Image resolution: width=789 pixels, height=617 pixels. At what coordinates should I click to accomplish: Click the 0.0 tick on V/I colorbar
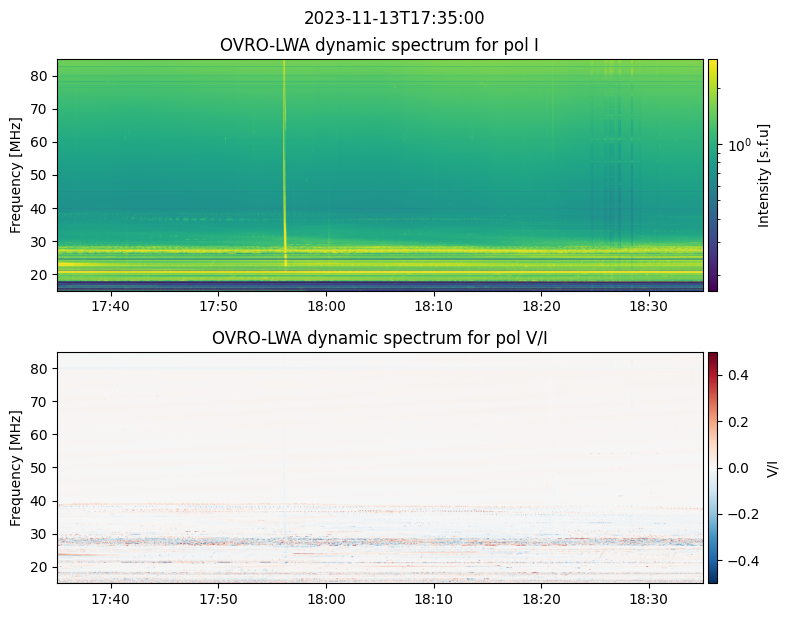(736, 467)
